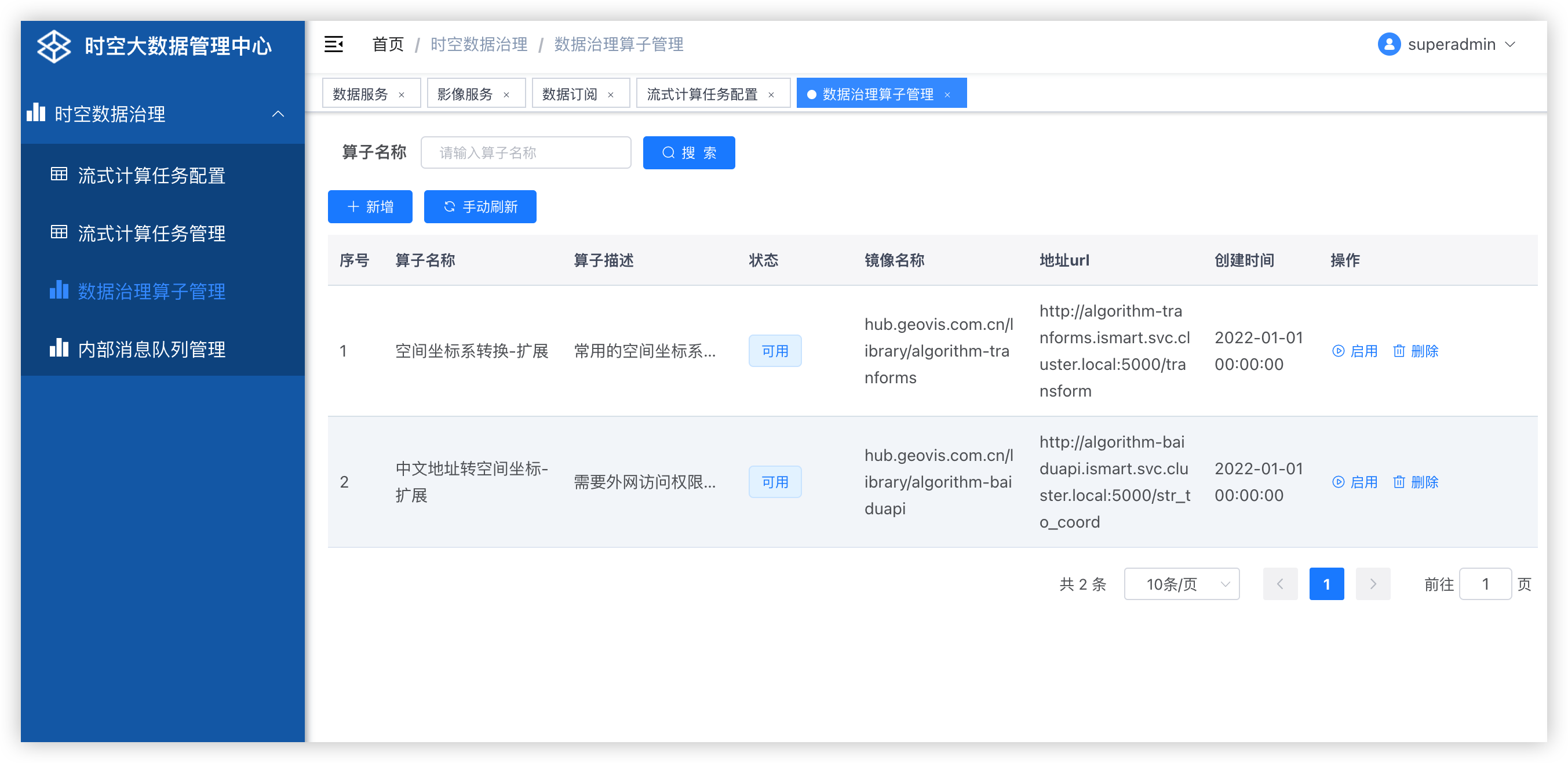Click 空间坐标系转换-扩展 name cell

tap(472, 351)
